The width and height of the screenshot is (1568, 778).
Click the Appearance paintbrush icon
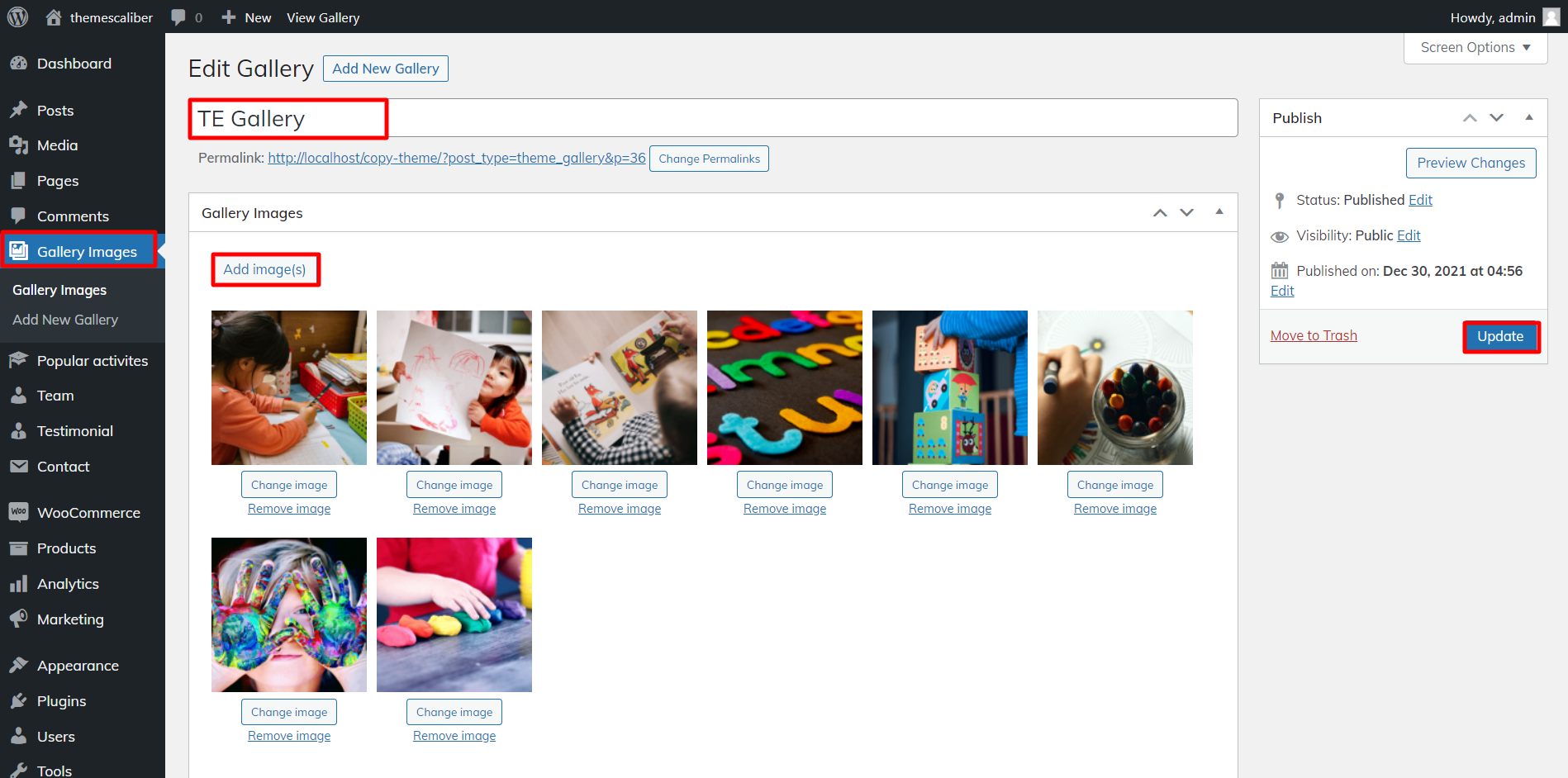[18, 666]
